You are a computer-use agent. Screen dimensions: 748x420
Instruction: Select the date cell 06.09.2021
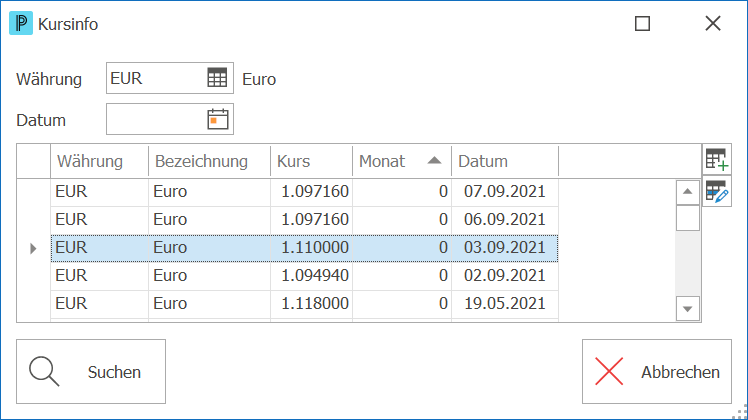pos(505,220)
